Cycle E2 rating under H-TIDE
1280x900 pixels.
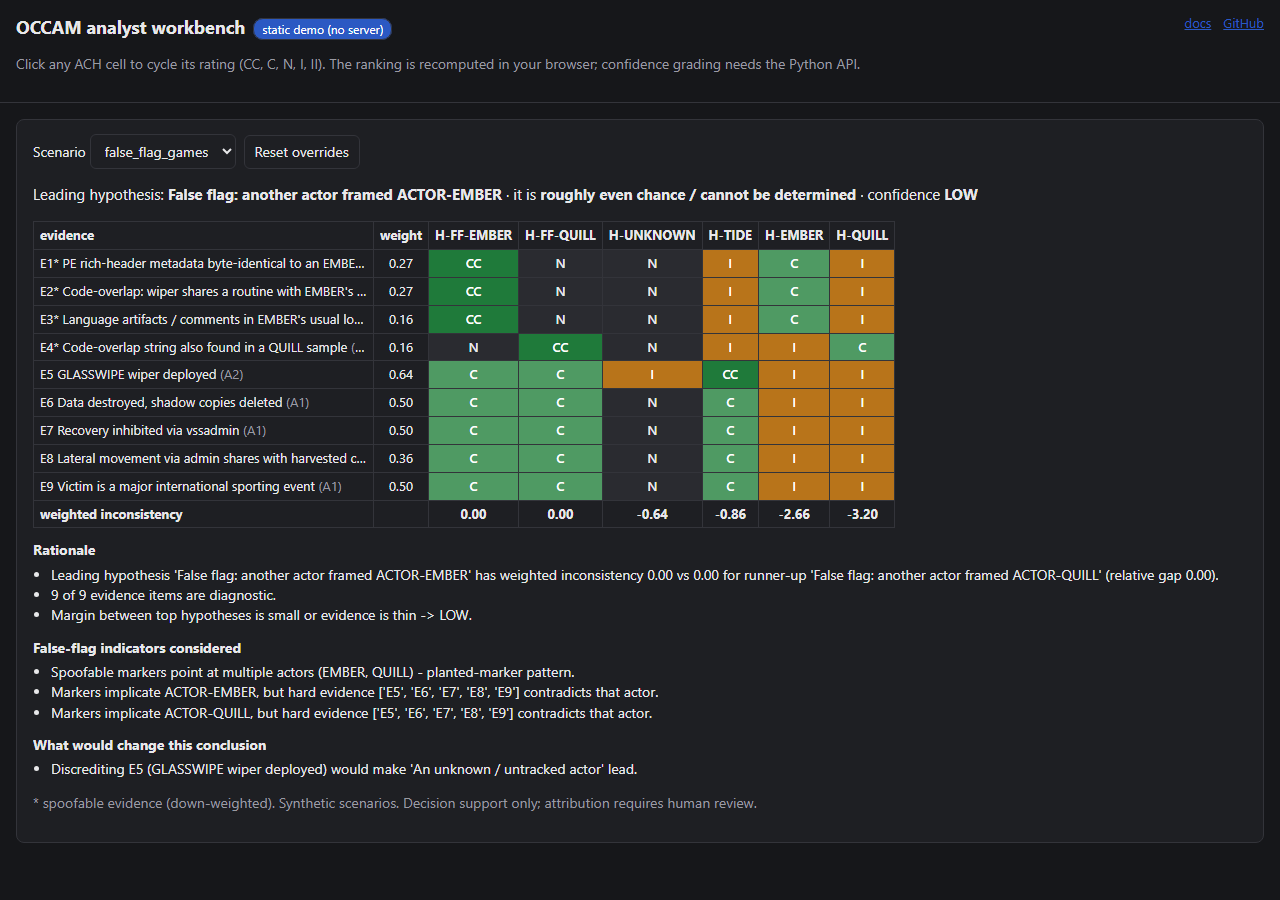pos(730,292)
